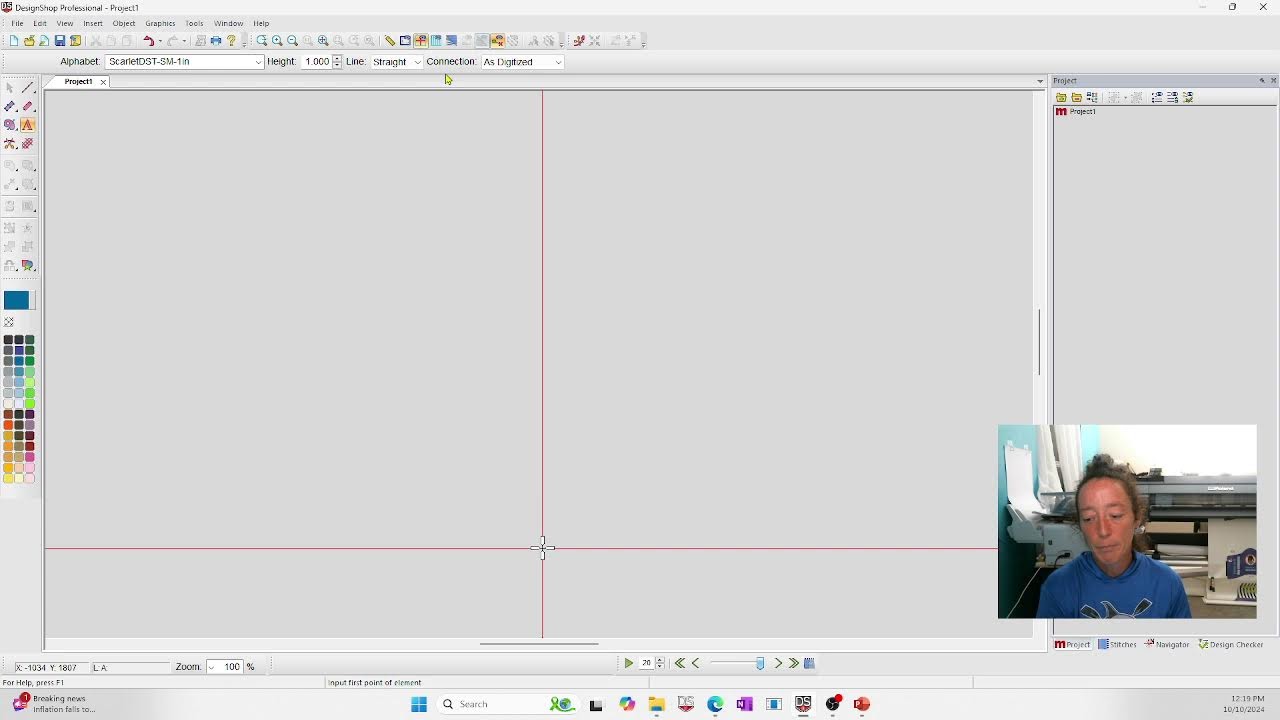Click the Save diskette icon
The height and width of the screenshot is (720, 1280).
(x=60, y=41)
